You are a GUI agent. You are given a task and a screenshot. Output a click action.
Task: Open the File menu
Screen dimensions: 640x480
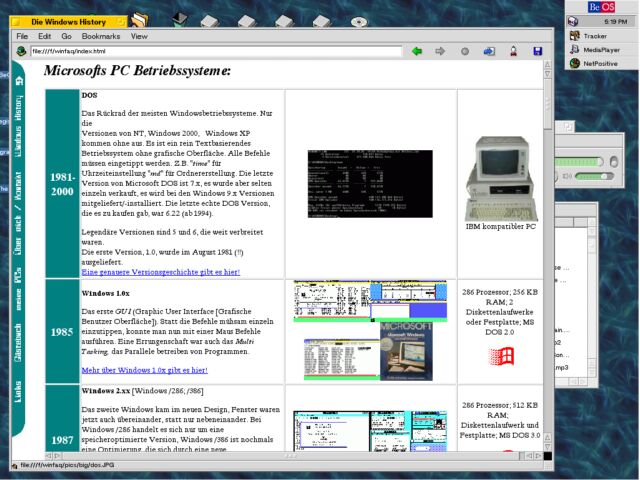[22, 36]
